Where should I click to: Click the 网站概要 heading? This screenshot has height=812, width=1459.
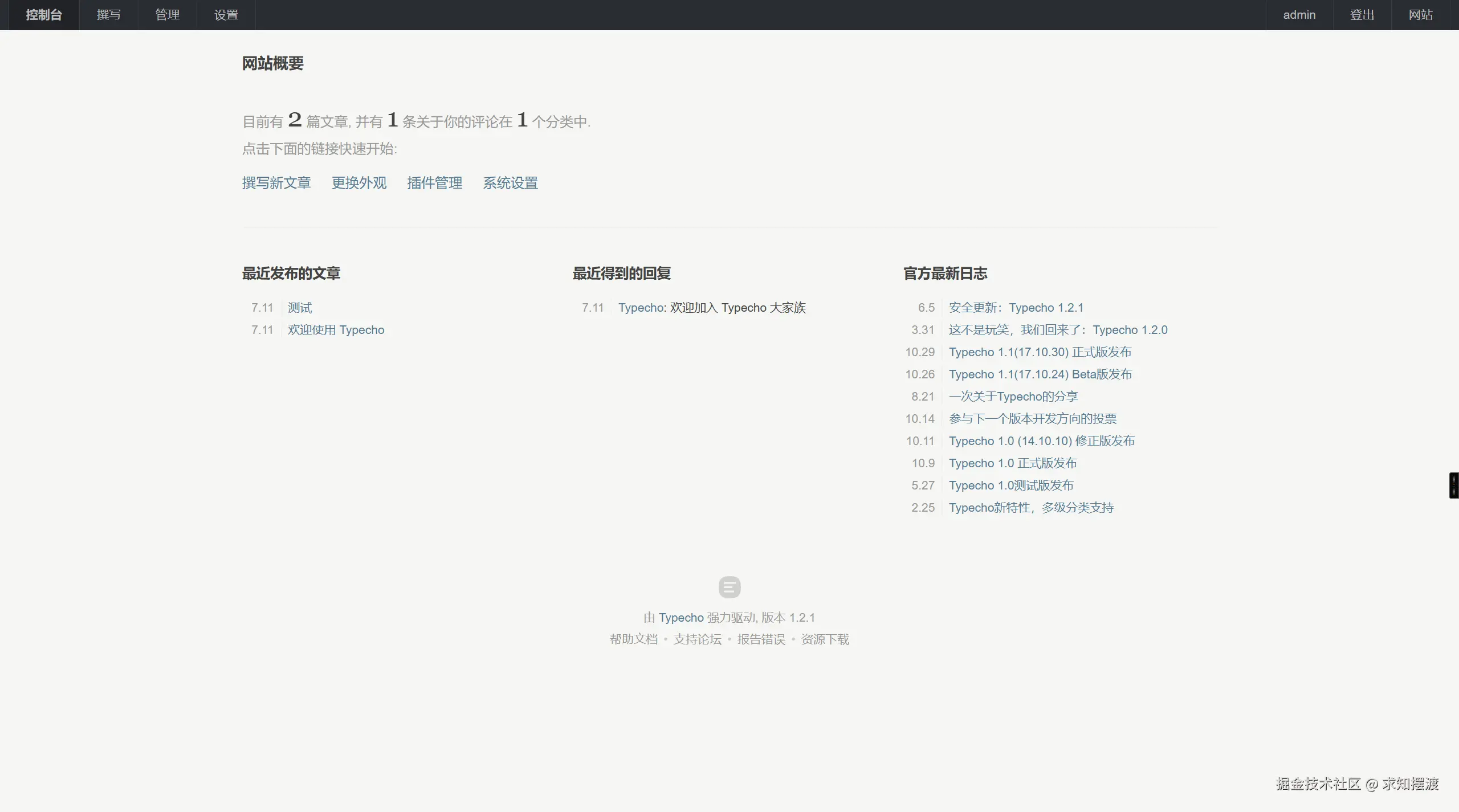click(x=273, y=63)
